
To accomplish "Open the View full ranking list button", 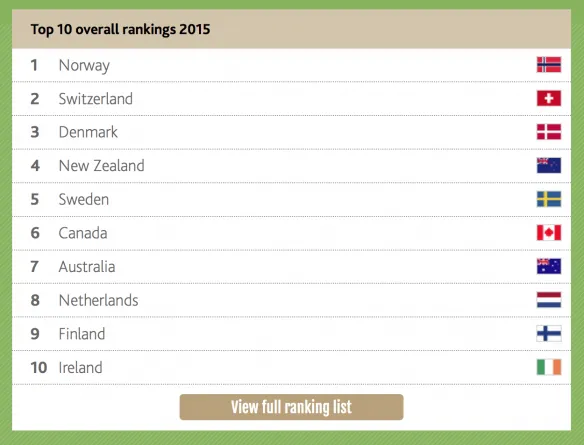I will [291, 407].
